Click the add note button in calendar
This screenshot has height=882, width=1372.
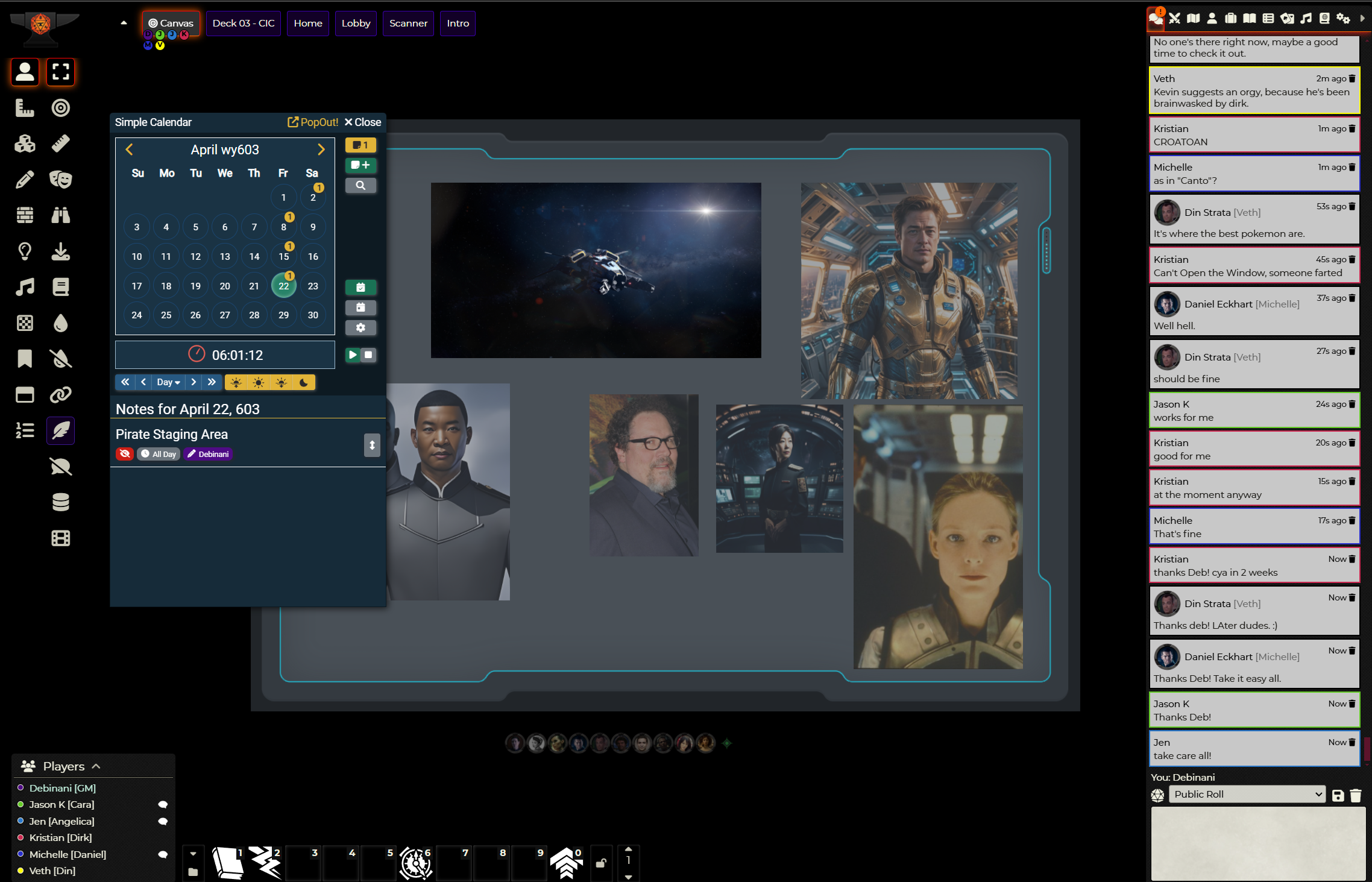coord(360,165)
